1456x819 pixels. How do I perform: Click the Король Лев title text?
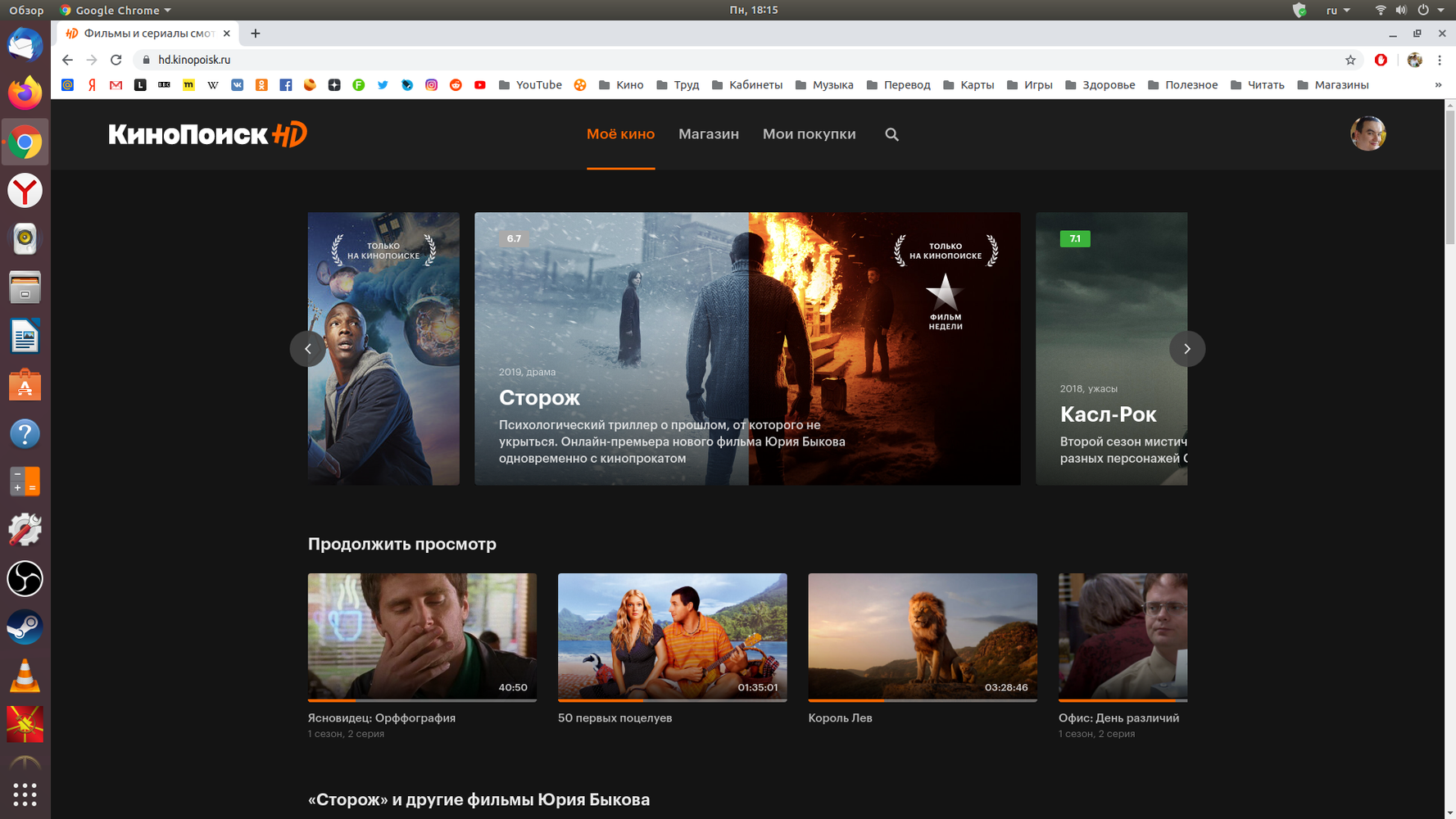pyautogui.click(x=840, y=718)
